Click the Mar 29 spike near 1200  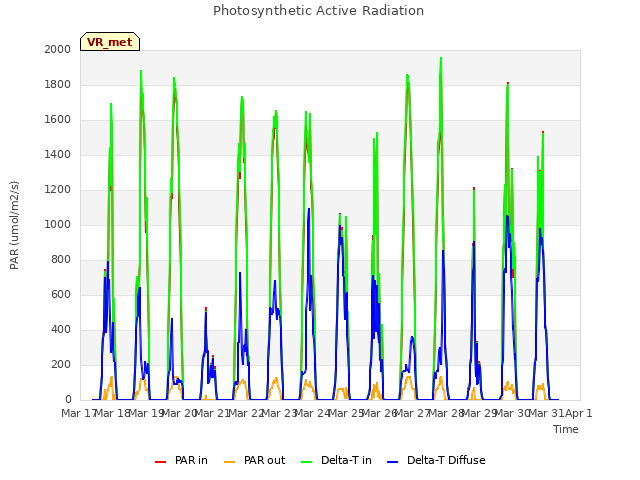pyautogui.click(x=474, y=189)
